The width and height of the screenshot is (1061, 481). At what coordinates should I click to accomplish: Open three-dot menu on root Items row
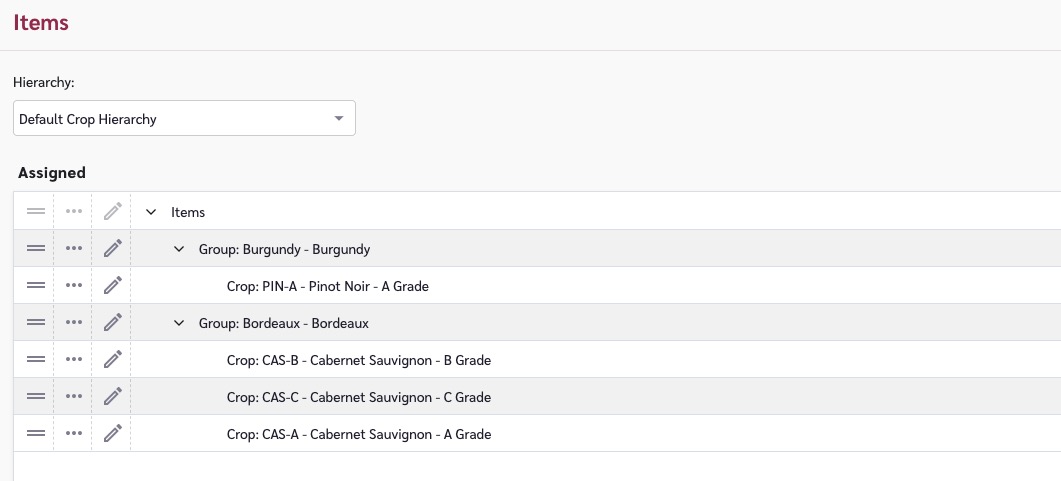(x=73, y=212)
